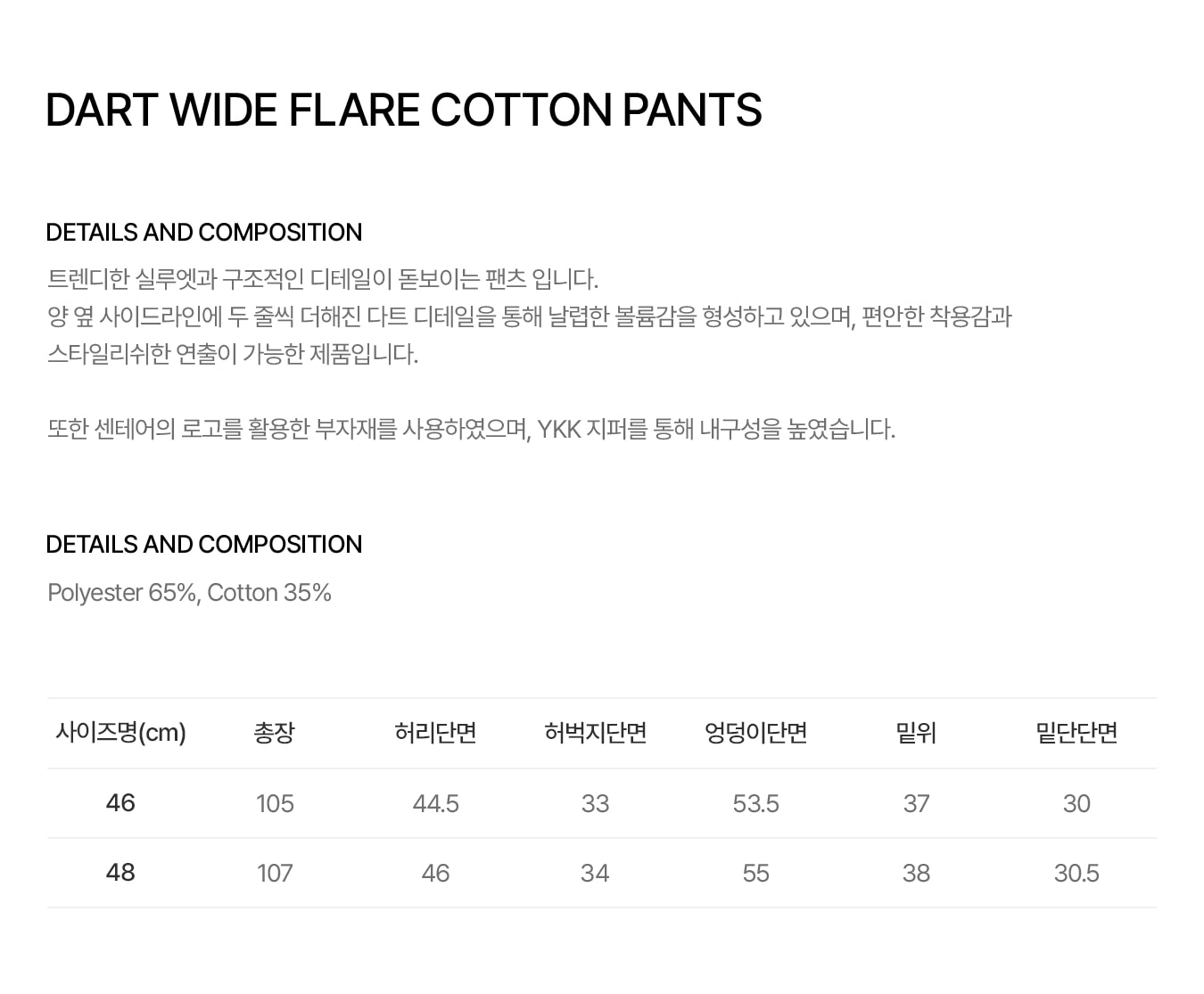1204x994 pixels.
Task: Click the sentence mentioning YKK 지퍼
Action: point(471,430)
